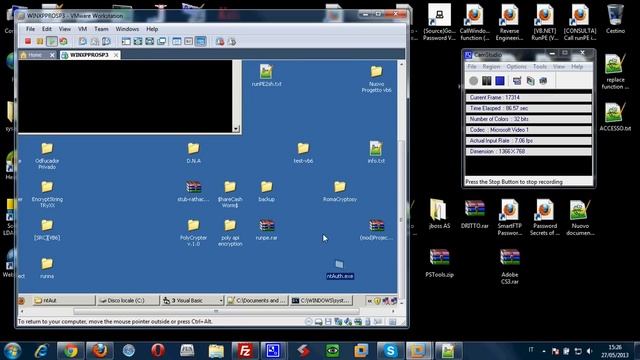Viewport: 640px width, 360px height.
Task: Select the RomaCryptosv folder
Action: (340, 191)
